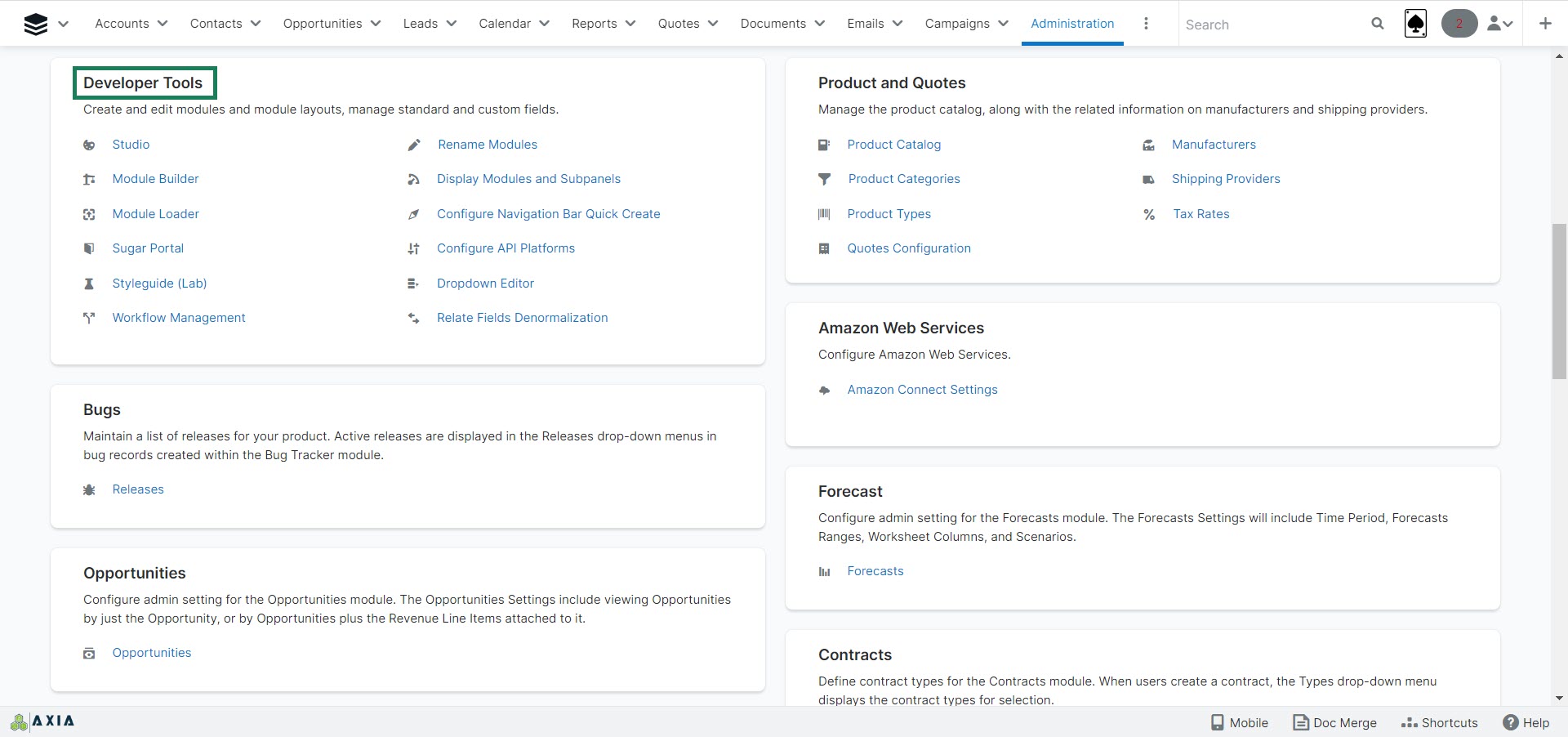Click the SugarCRM cube logo icon
Viewport: 1568px width, 737px height.
(x=36, y=24)
